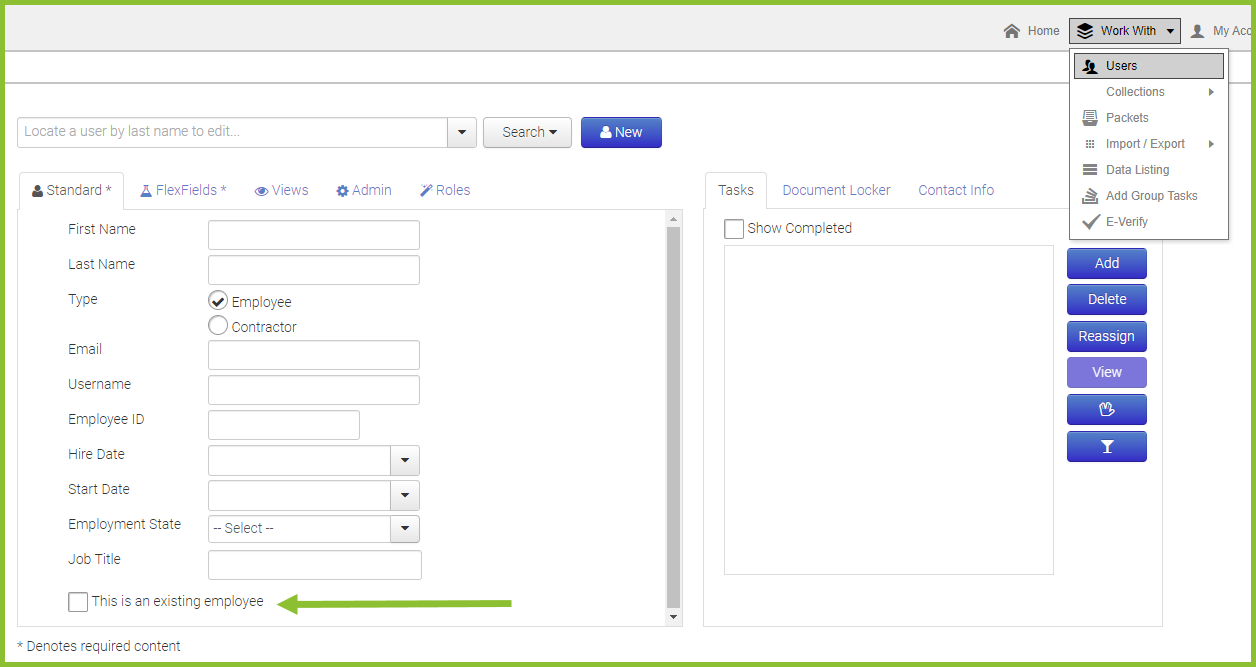This screenshot has width=1256, height=667.
Task: Click the Roles wand icon
Action: click(426, 190)
